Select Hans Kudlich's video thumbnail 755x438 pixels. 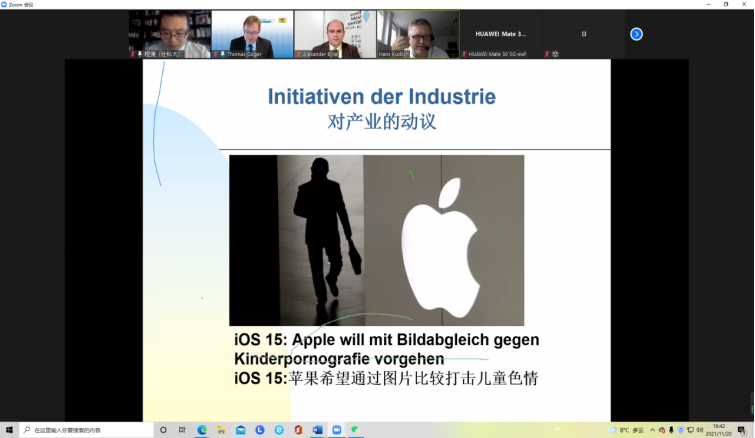point(418,34)
